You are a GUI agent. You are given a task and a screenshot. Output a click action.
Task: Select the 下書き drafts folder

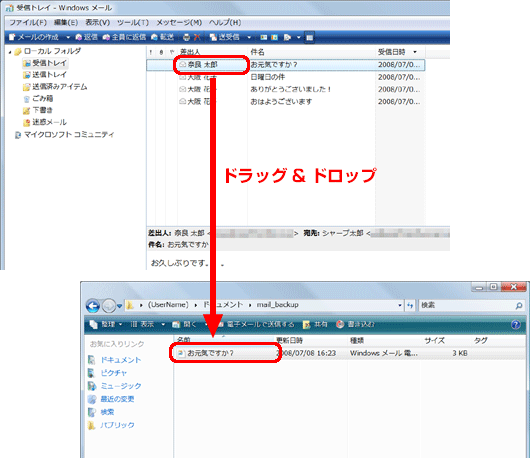click(x=38, y=110)
